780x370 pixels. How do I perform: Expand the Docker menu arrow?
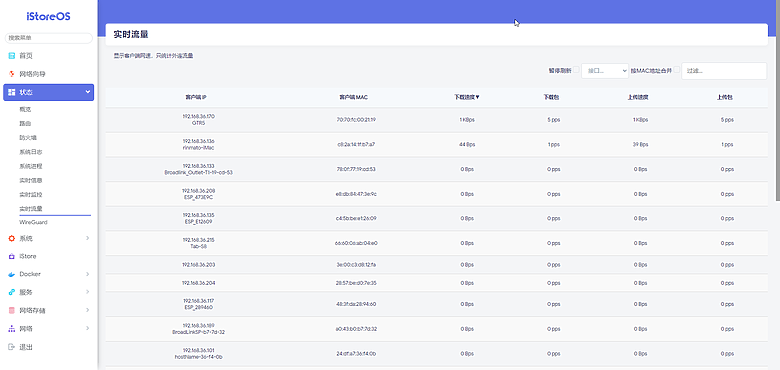(88, 274)
